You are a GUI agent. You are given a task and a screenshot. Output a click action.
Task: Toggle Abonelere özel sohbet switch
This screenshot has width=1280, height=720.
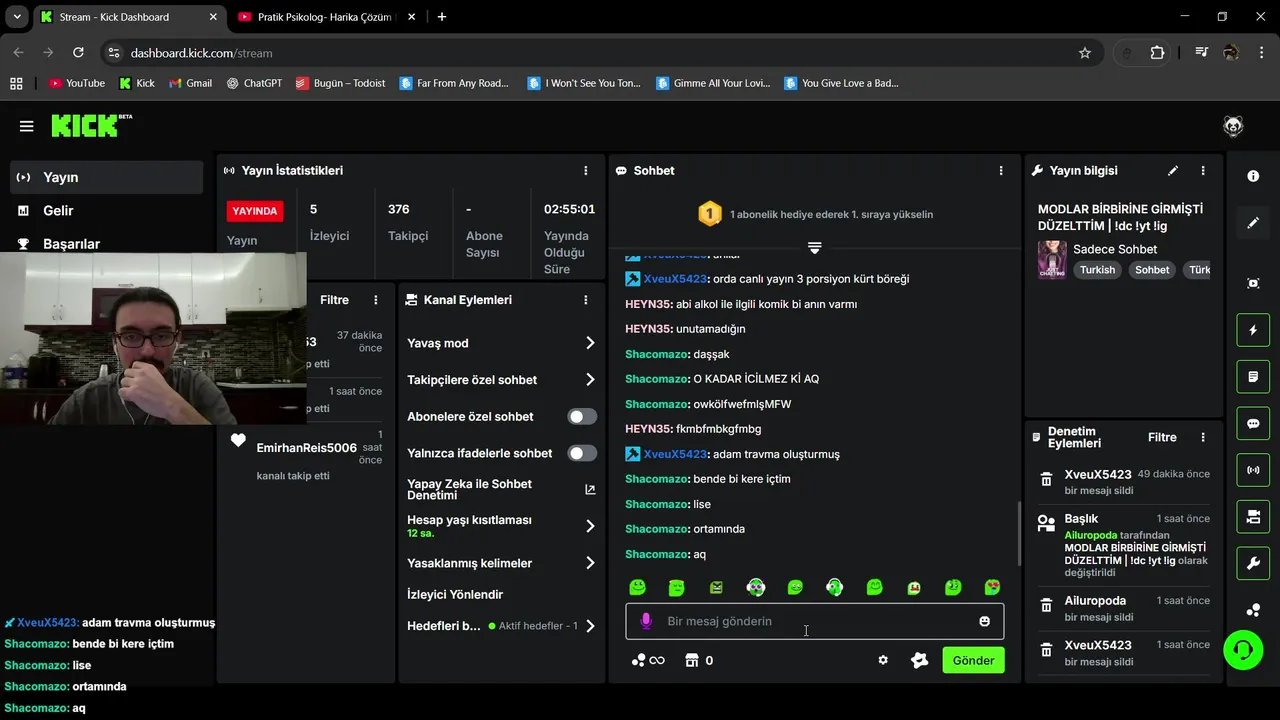pos(582,417)
